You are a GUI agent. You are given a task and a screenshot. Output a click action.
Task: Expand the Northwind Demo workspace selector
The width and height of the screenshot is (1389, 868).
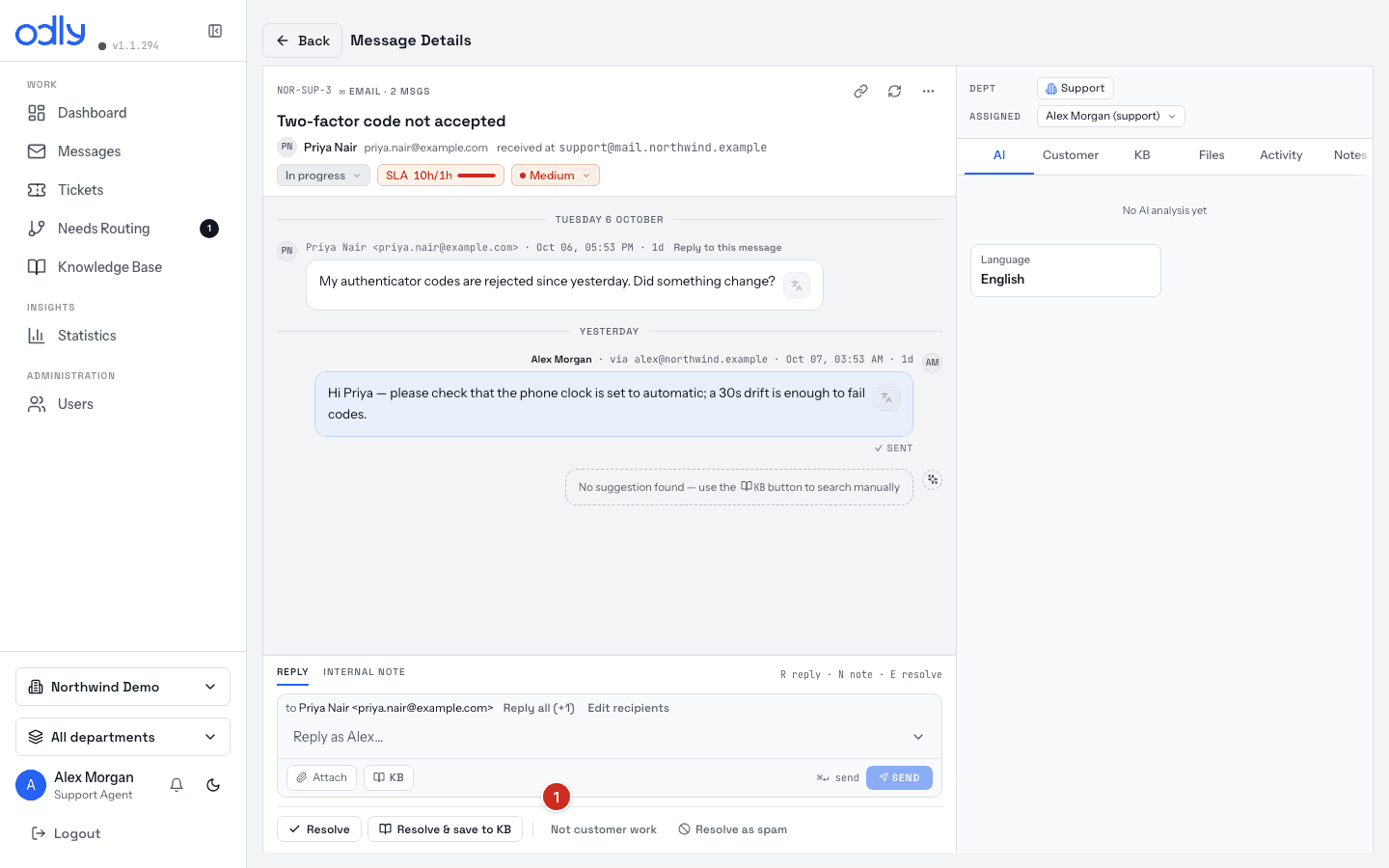point(123,687)
